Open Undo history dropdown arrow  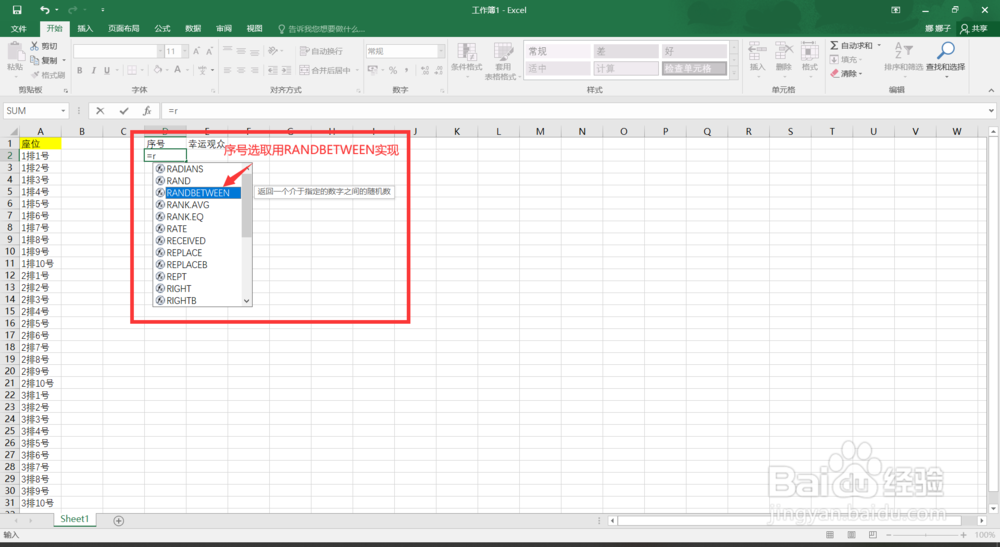coord(57,10)
